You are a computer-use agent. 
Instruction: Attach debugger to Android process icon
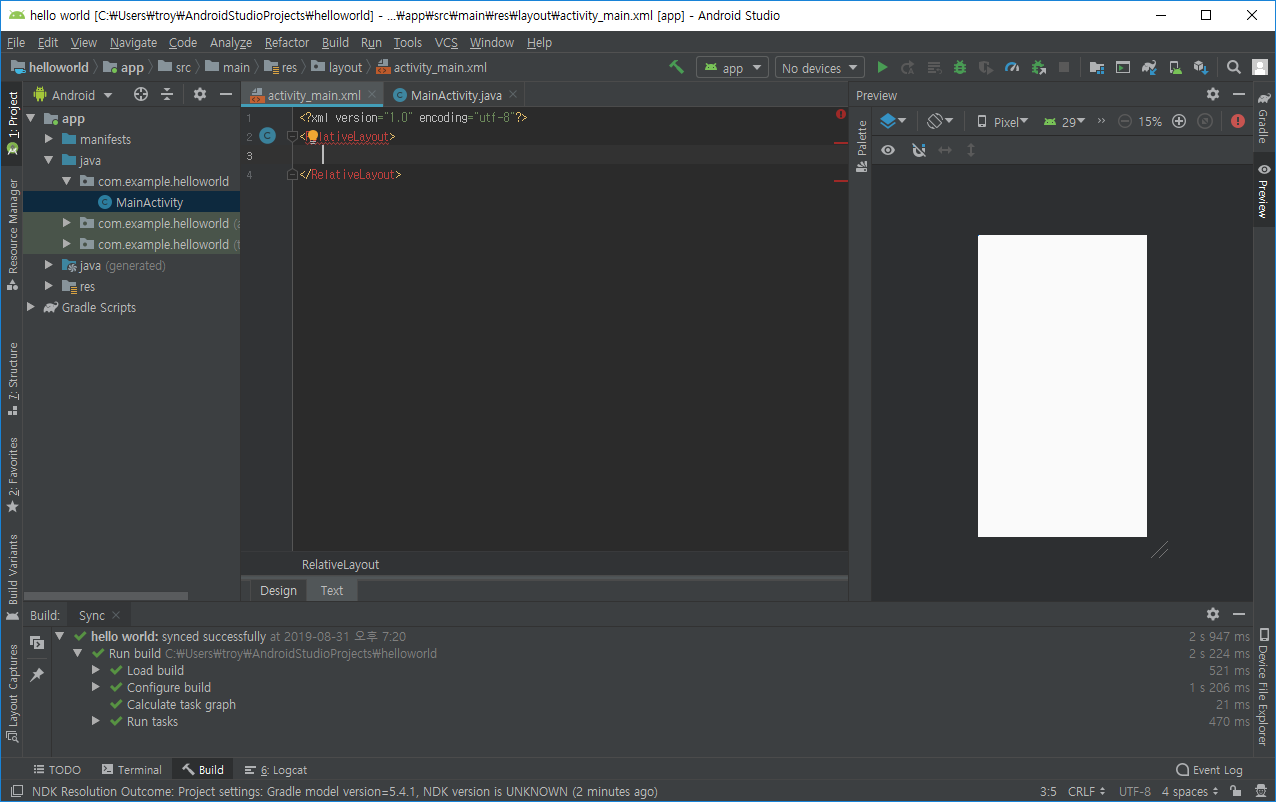pyautogui.click(x=1038, y=67)
